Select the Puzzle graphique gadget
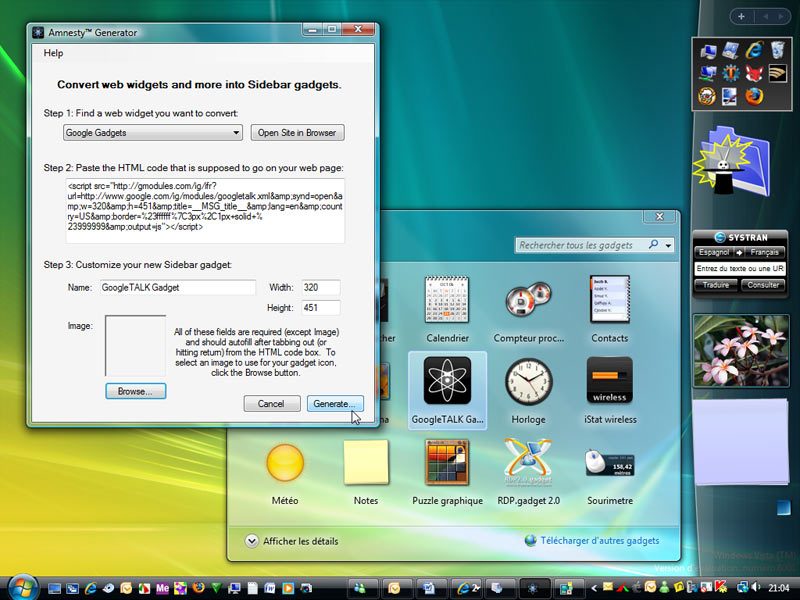Viewport: 800px width, 600px height. [x=447, y=463]
